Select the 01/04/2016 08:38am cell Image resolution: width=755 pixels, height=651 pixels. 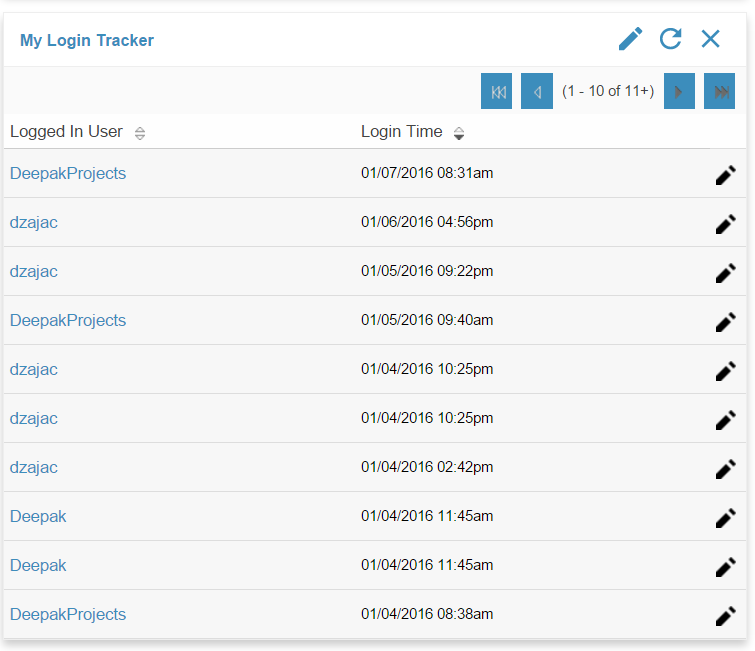(427, 614)
